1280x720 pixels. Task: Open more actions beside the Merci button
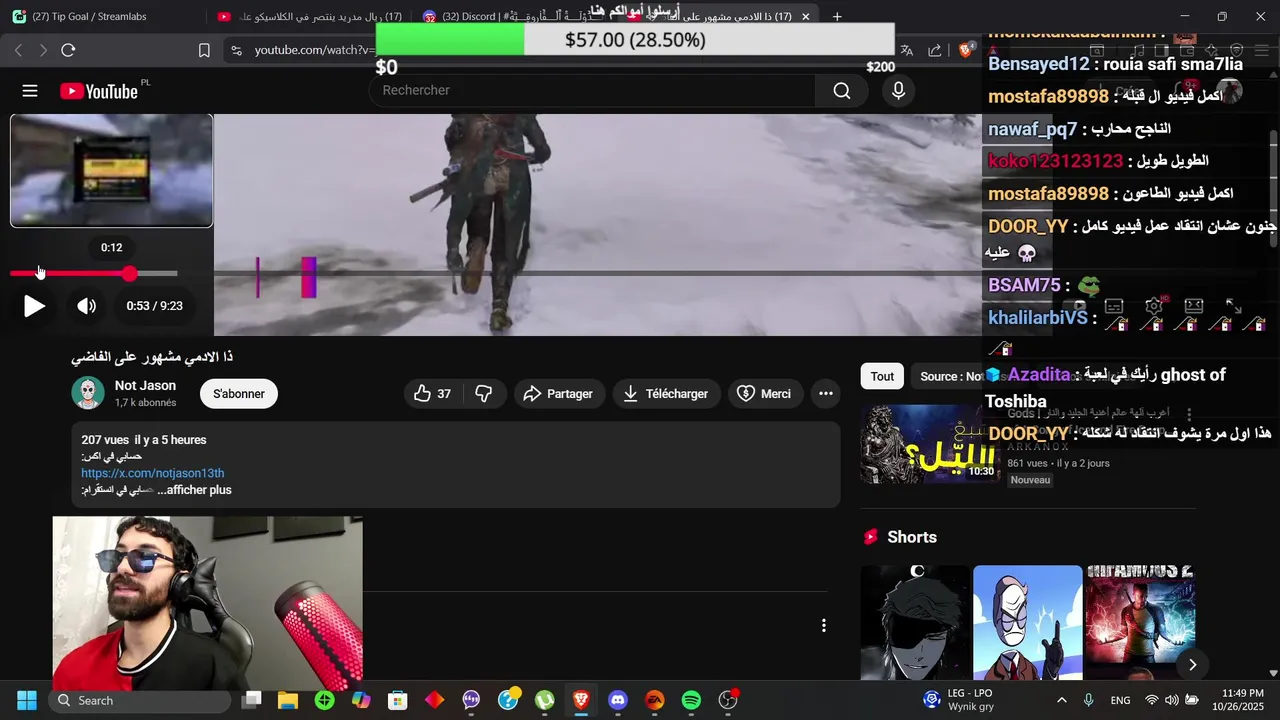pos(826,394)
